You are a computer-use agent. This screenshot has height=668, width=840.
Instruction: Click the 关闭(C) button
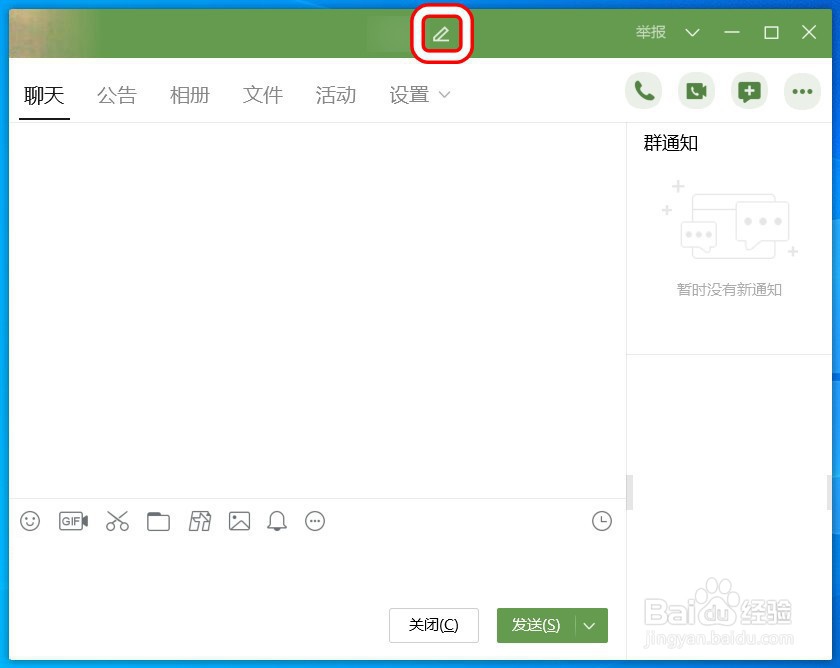(433, 625)
